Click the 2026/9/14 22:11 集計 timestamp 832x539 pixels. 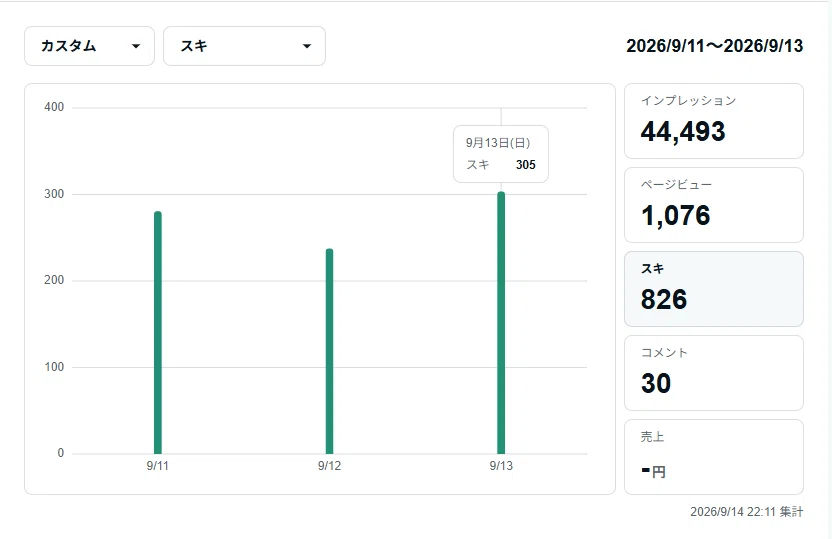pos(747,512)
